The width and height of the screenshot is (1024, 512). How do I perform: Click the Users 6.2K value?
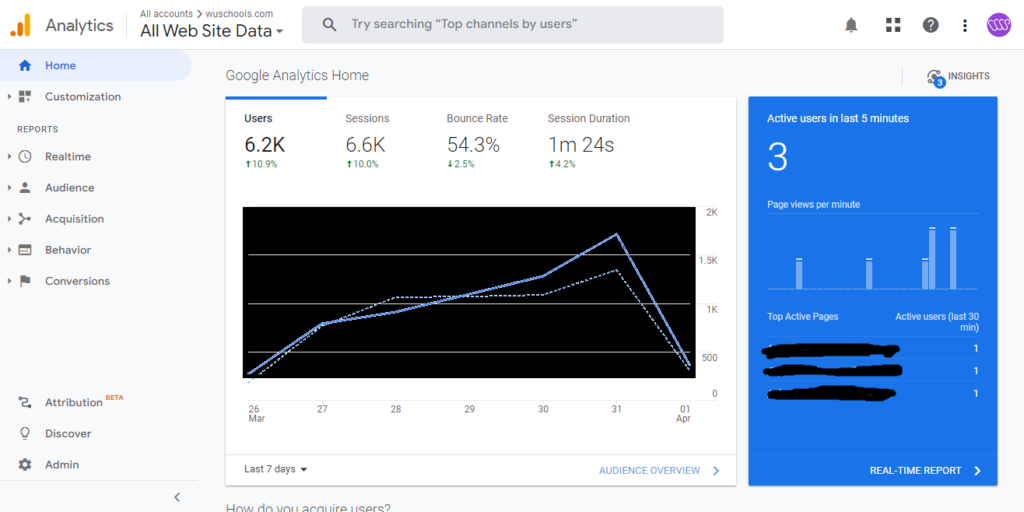(264, 144)
